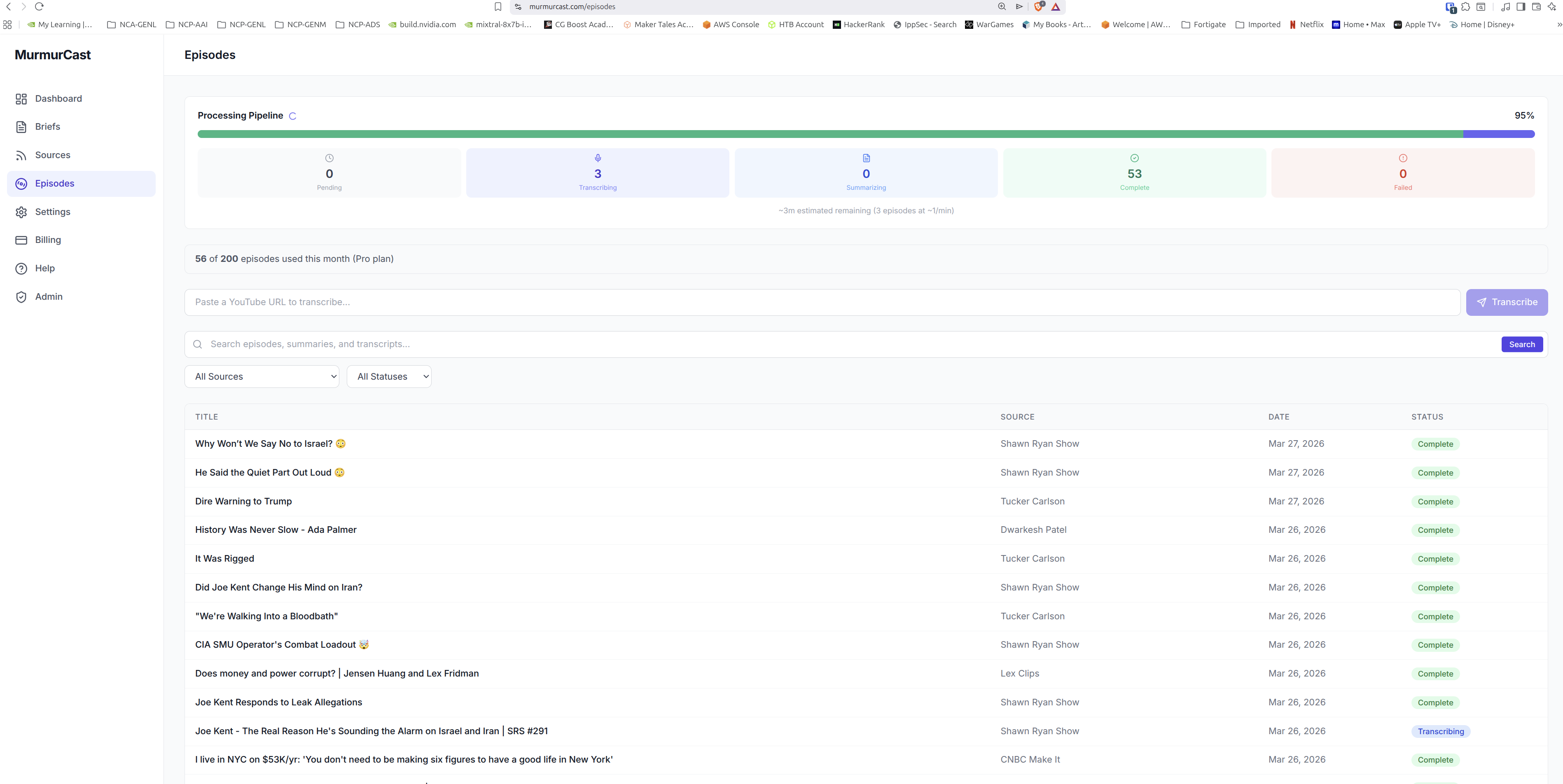Image resolution: width=1563 pixels, height=784 pixels.
Task: Click the Admin shield icon
Action: point(21,297)
